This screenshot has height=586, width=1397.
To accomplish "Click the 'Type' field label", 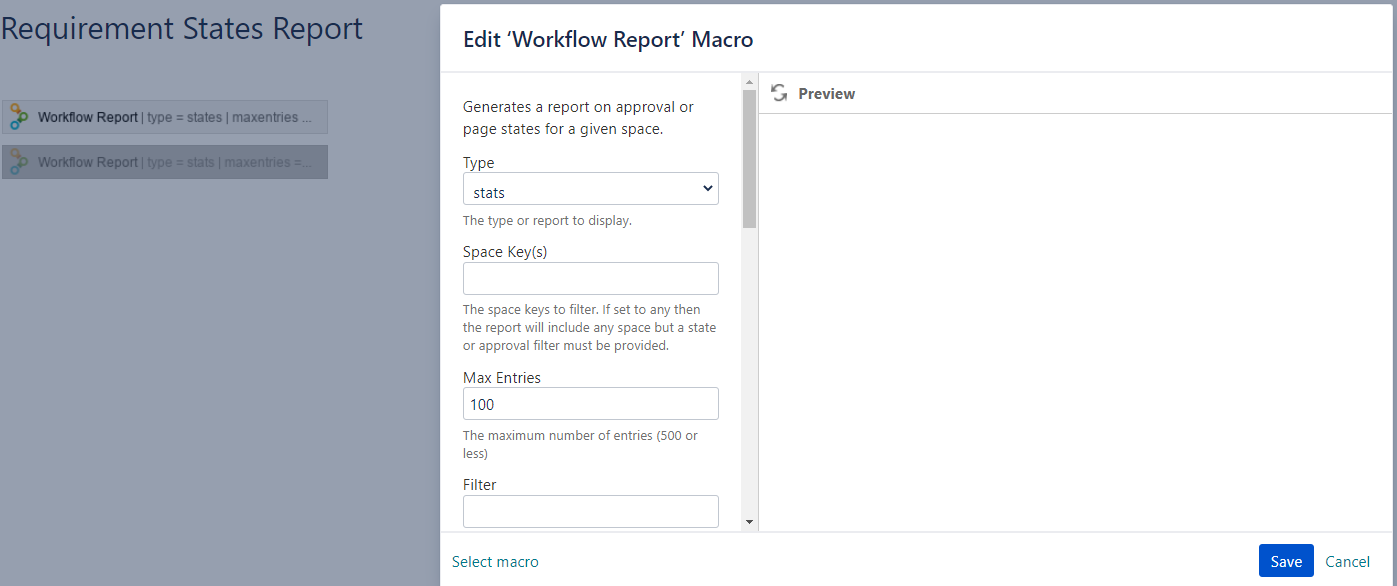I will [479, 163].
